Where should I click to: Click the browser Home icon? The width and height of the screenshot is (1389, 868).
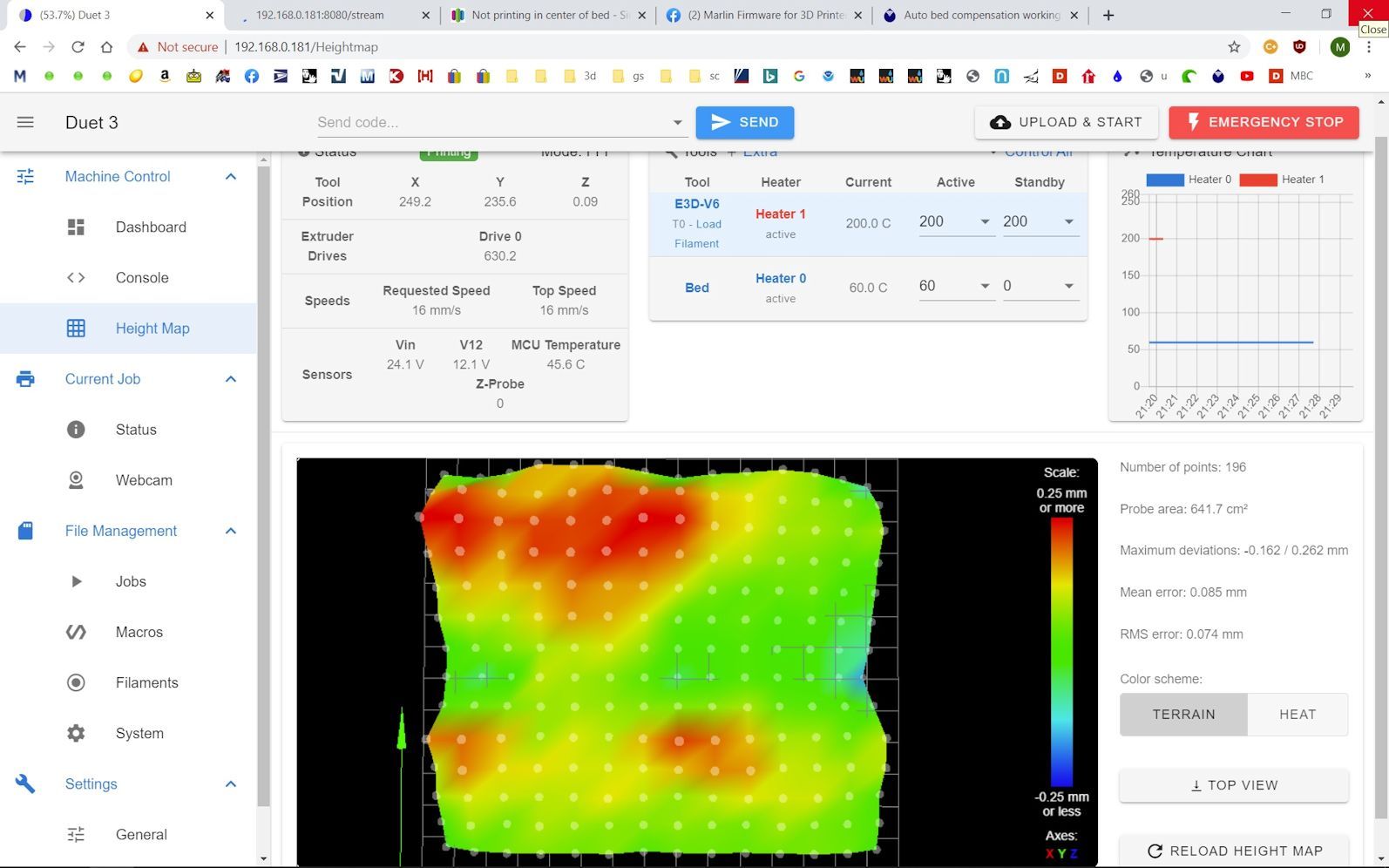(x=106, y=47)
